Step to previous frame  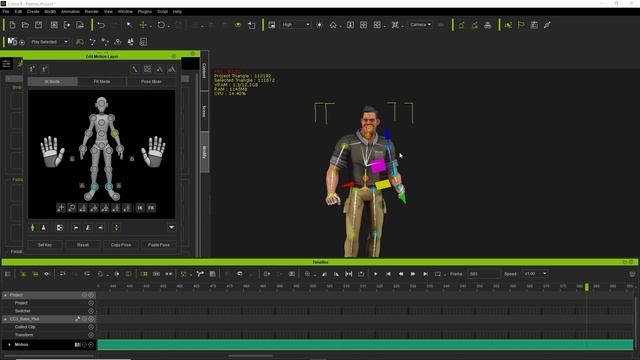[x=401, y=274]
